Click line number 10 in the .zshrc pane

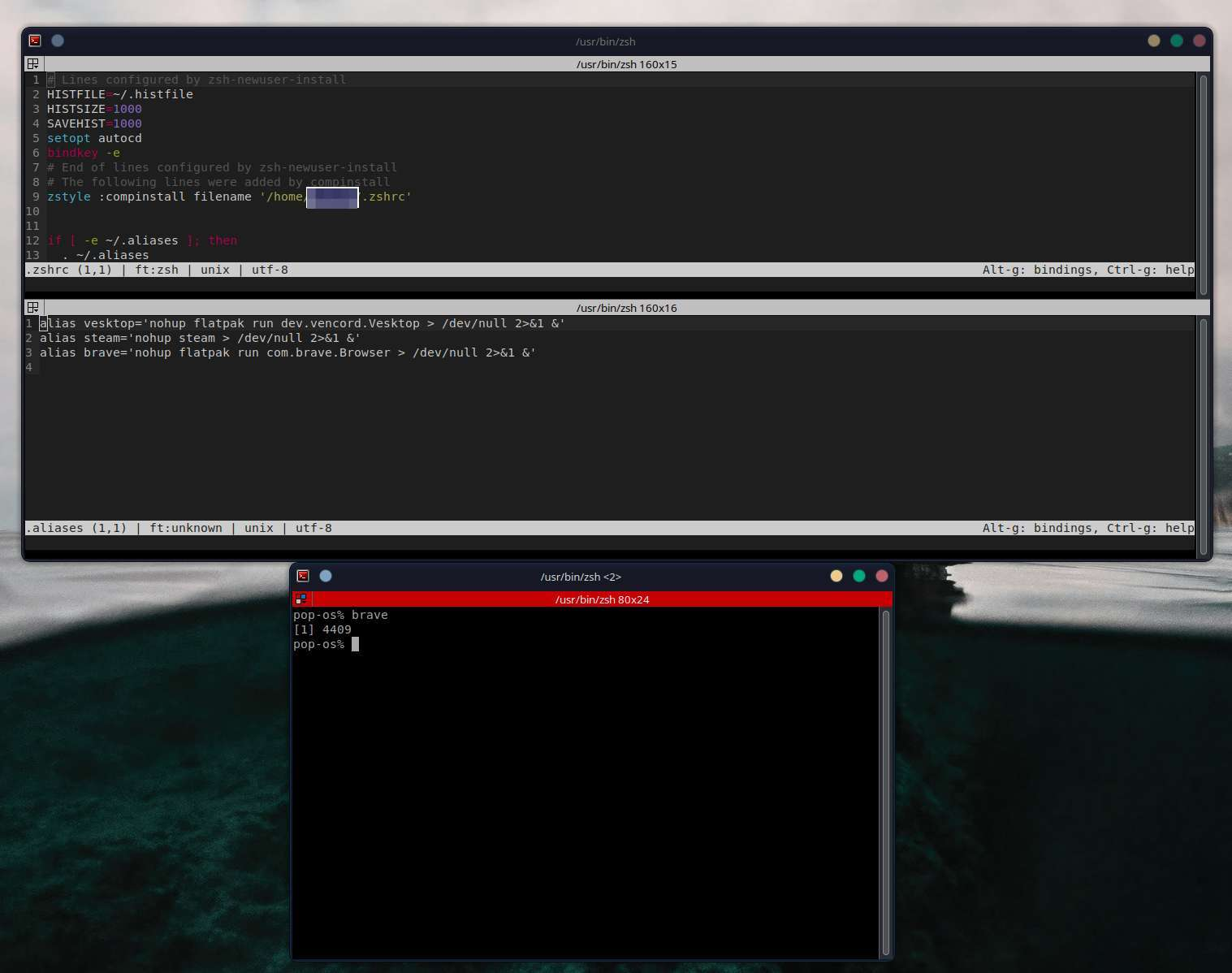point(32,211)
